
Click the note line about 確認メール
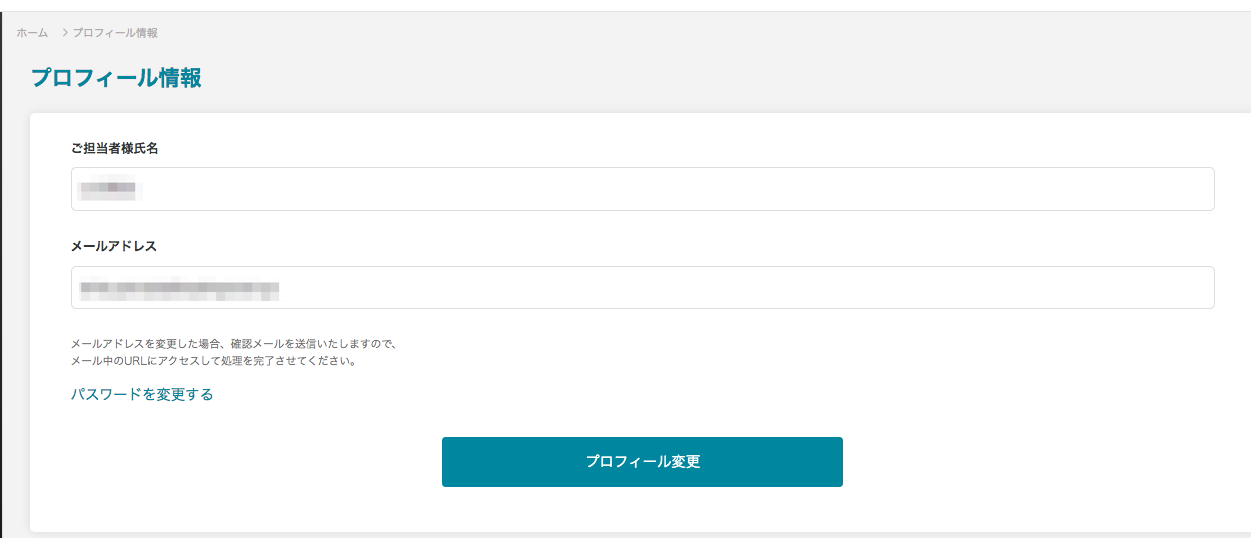(234, 343)
